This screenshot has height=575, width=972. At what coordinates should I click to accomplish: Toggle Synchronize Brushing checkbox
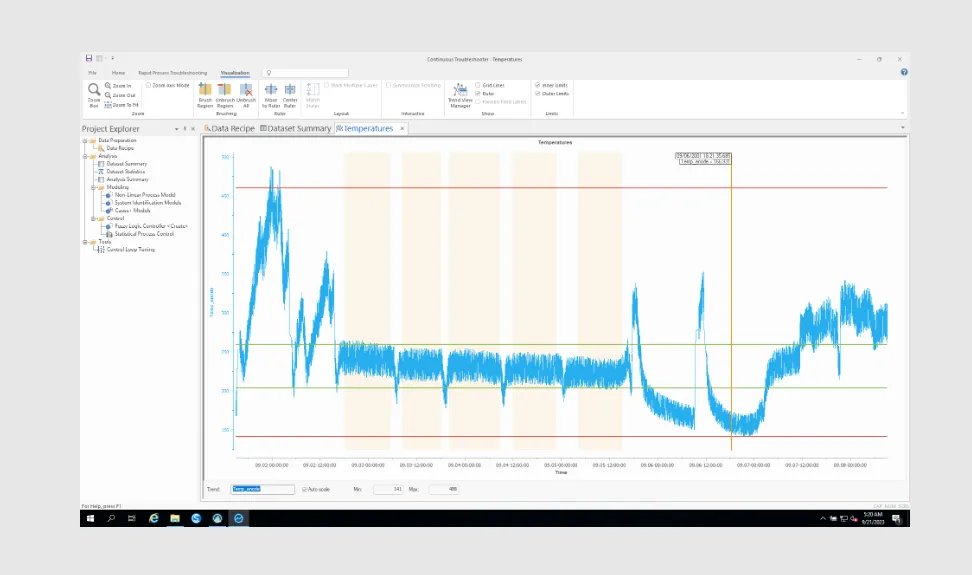tap(389, 86)
